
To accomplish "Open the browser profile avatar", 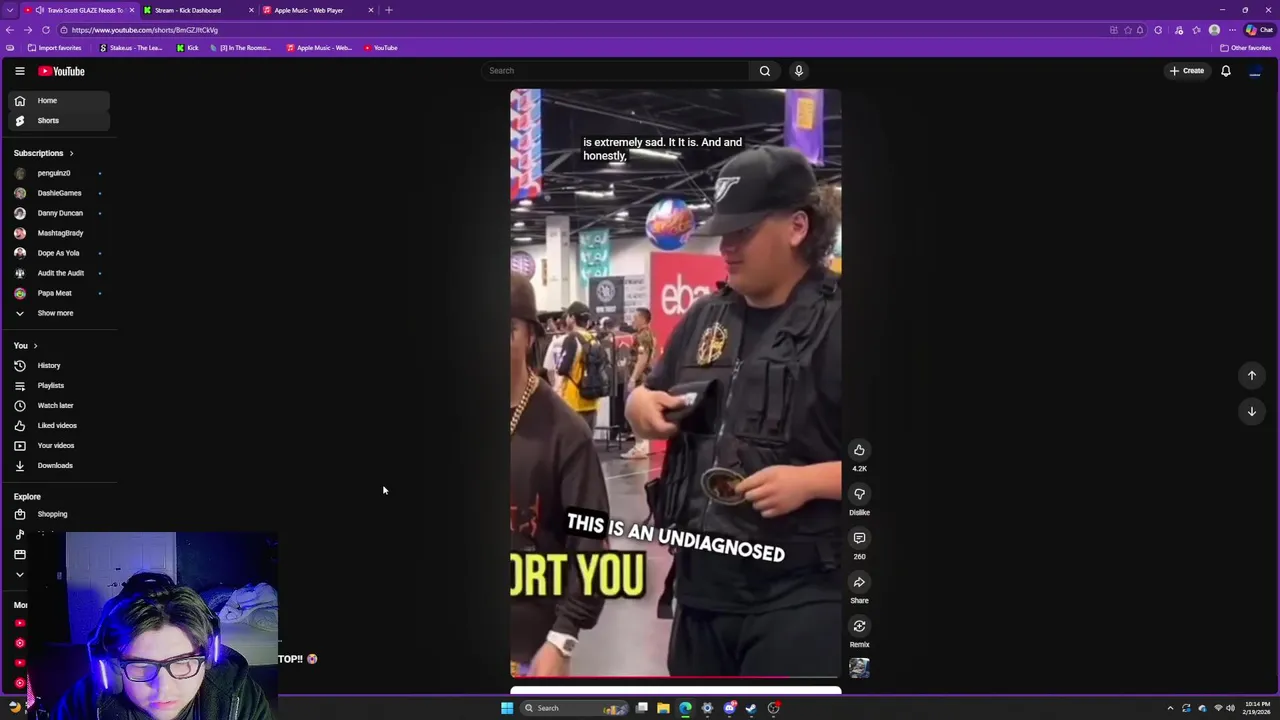I will [1214, 30].
